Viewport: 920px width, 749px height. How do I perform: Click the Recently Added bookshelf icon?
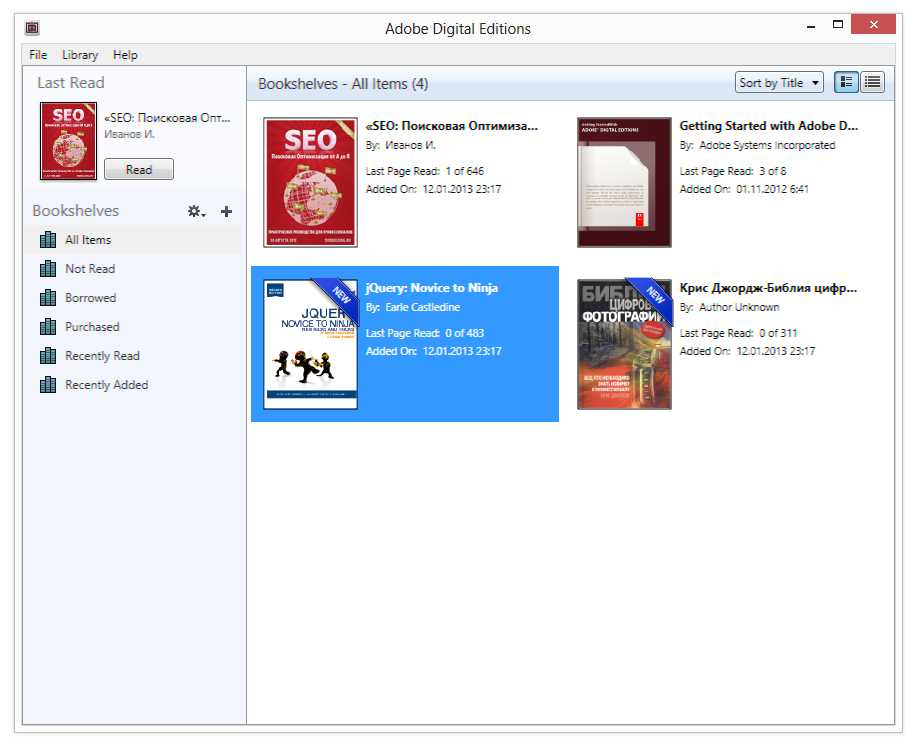tap(48, 385)
